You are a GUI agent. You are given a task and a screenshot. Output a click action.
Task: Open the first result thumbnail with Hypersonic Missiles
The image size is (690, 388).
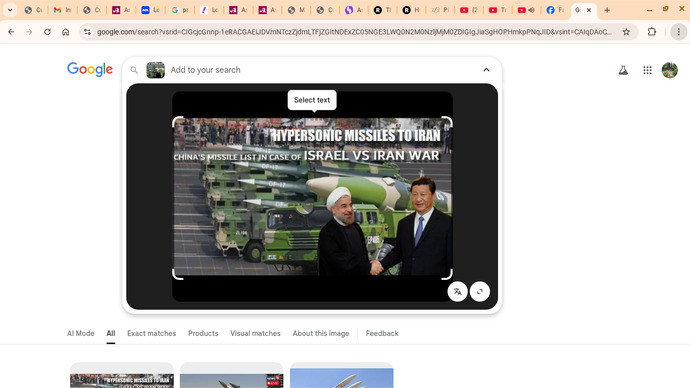click(x=122, y=376)
